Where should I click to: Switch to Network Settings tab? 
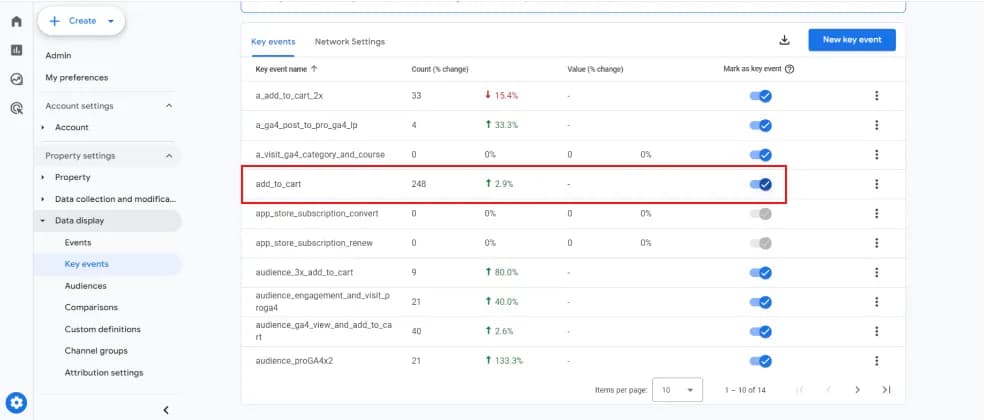[x=350, y=42]
